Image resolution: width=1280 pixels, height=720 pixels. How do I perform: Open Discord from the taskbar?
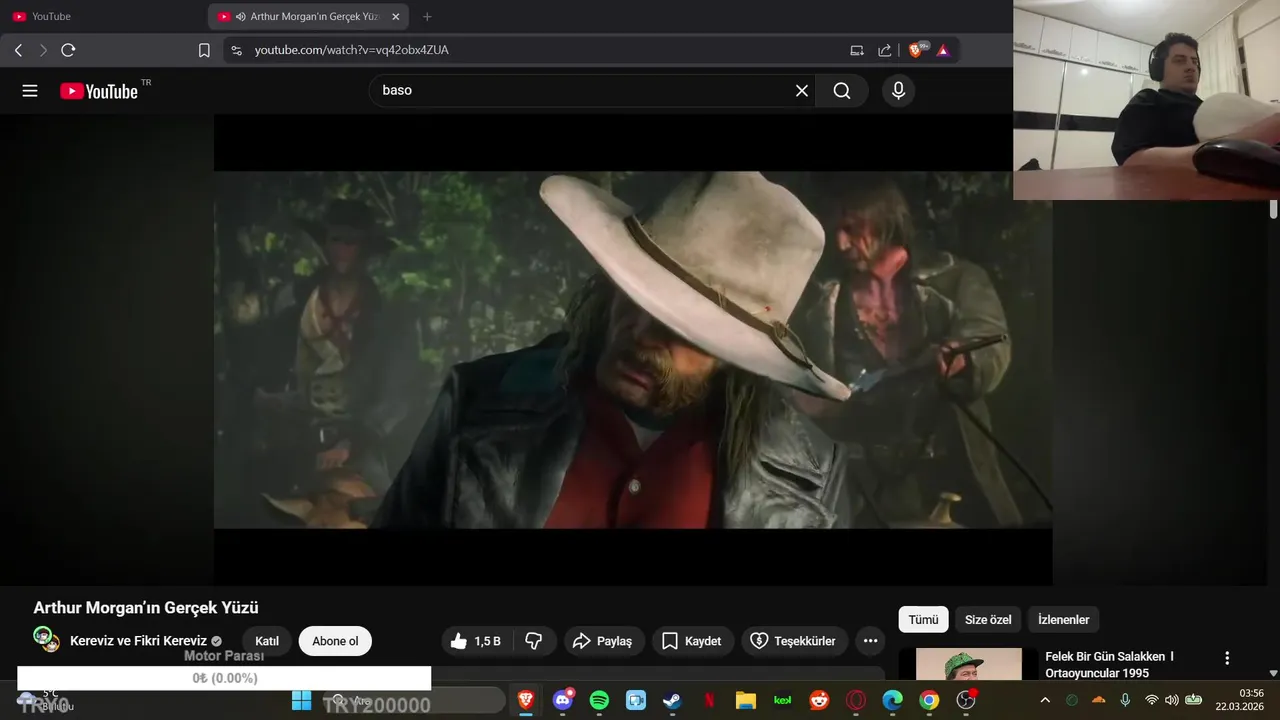[x=563, y=700]
